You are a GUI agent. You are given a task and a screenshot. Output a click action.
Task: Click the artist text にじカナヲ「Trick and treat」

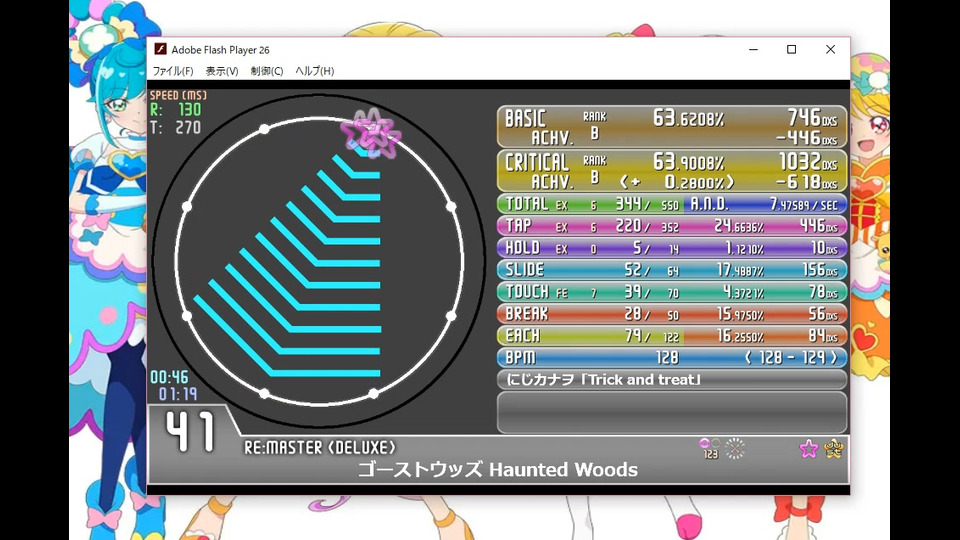tap(603, 380)
